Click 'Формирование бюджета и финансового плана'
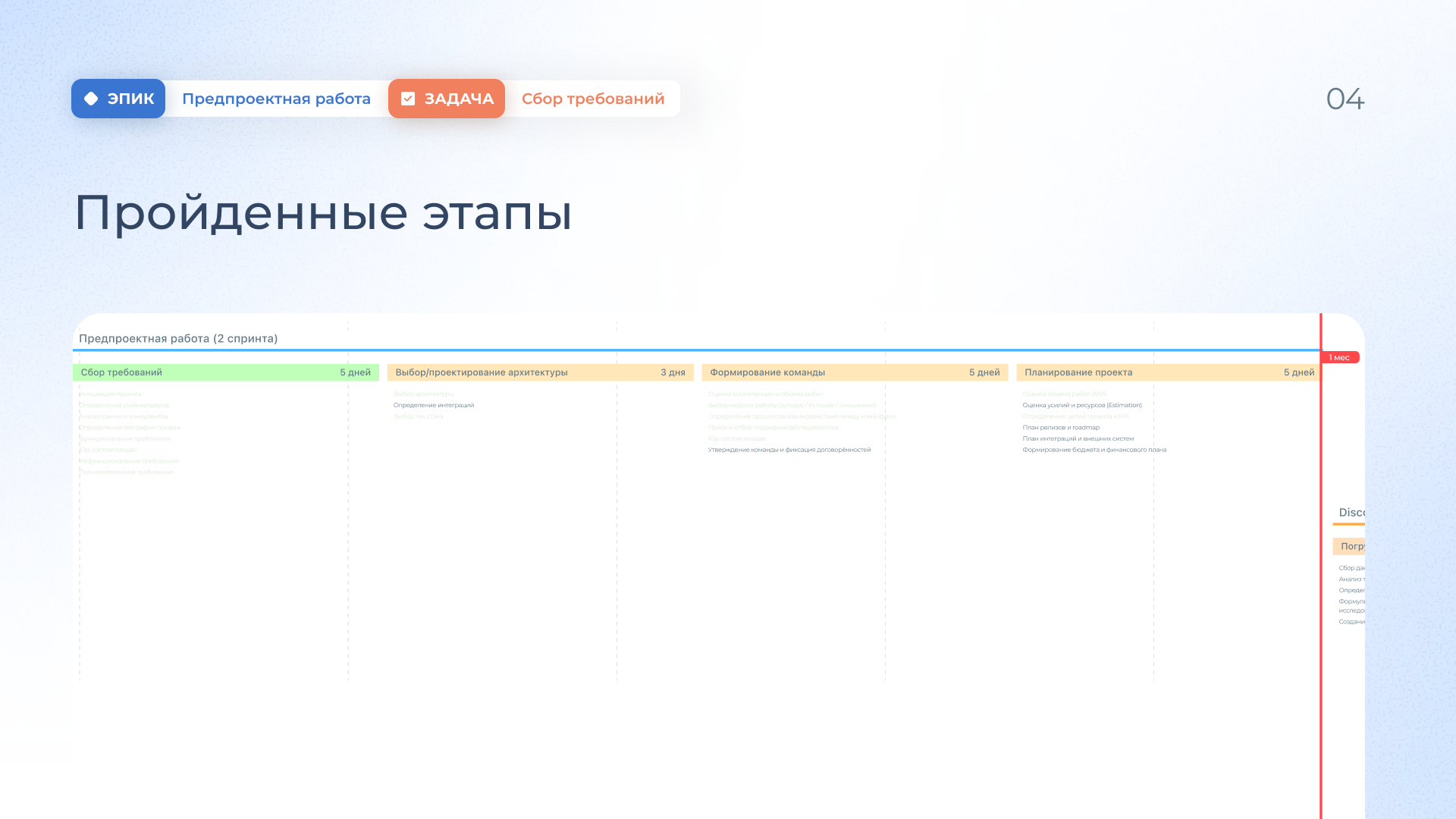The image size is (1456, 819). (1094, 450)
